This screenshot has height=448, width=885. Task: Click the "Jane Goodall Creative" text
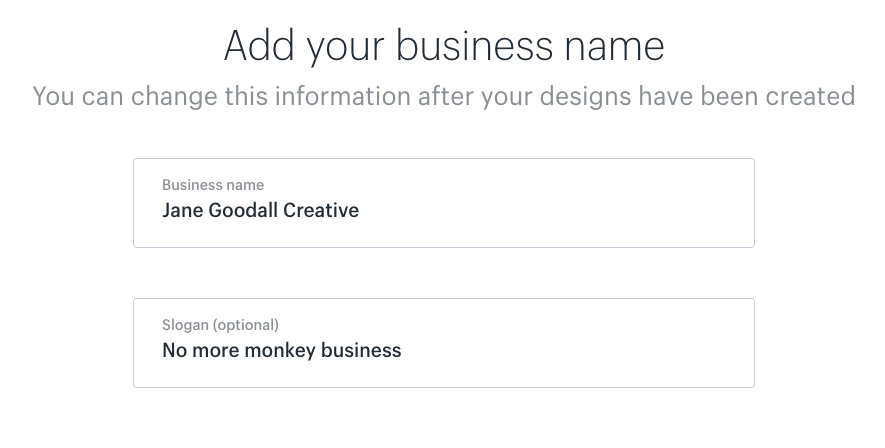pos(260,210)
